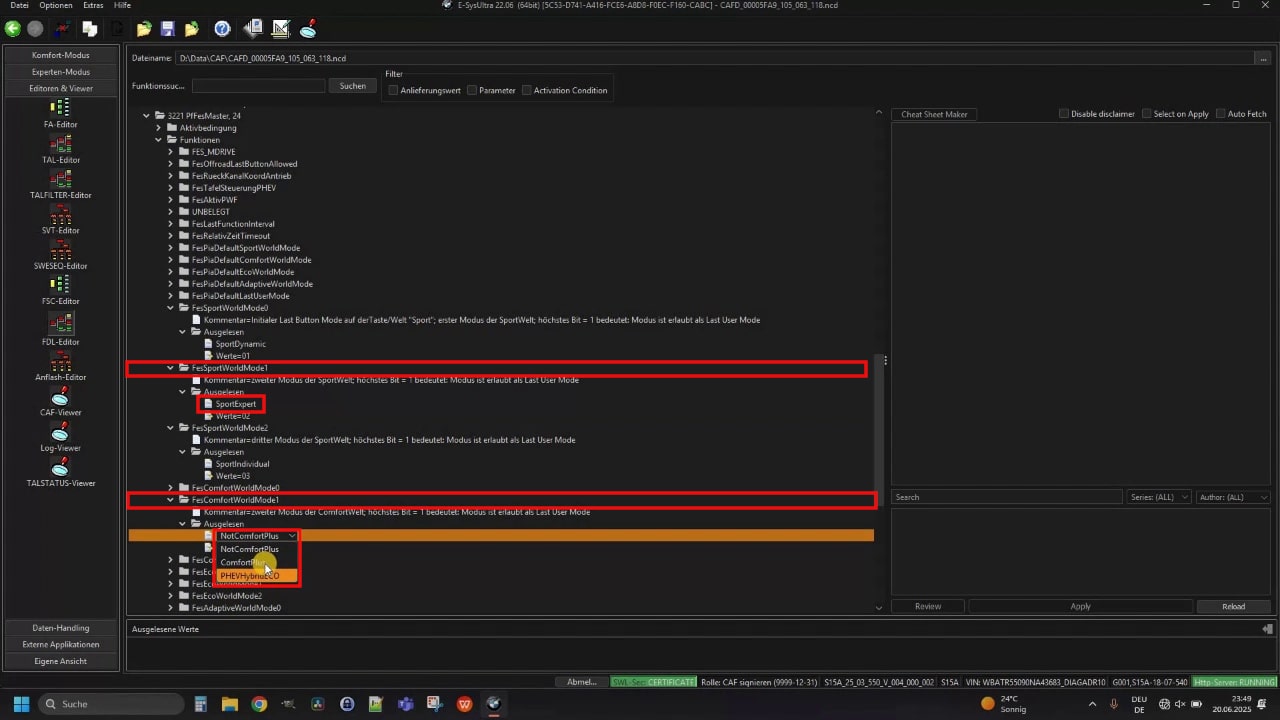Viewport: 1280px width, 720px height.
Task: Toggle the Activation Condition filter checkbox
Action: pyautogui.click(x=527, y=91)
